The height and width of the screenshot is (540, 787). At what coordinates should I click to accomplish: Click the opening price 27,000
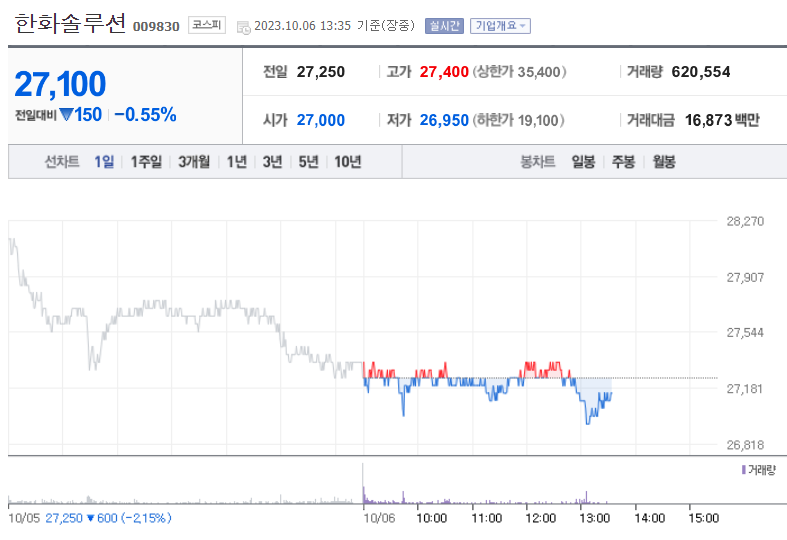[321, 120]
